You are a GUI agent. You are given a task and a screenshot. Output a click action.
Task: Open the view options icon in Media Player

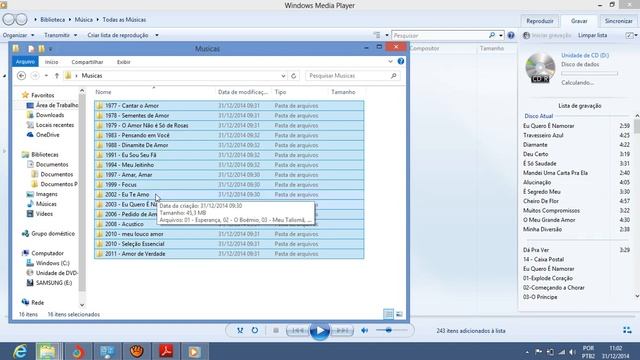pyautogui.click(x=377, y=36)
